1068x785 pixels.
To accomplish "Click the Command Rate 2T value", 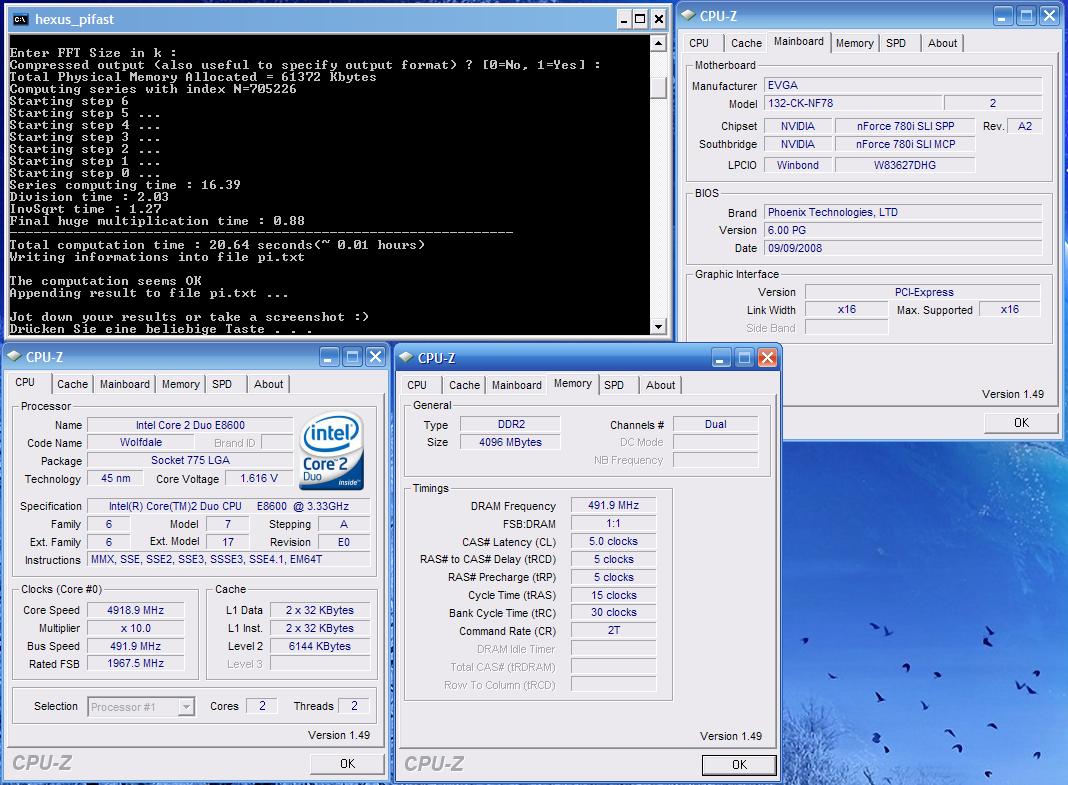I will pos(614,630).
